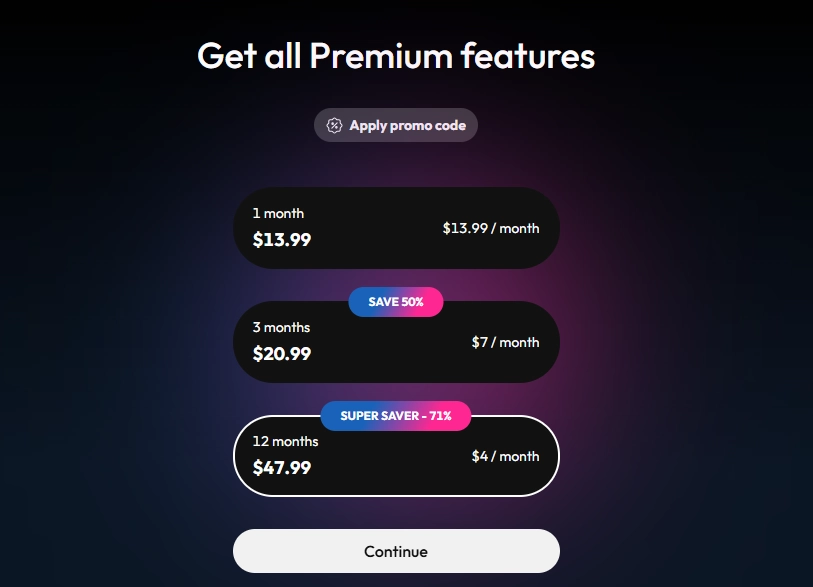Click the 3 months plan duration label
The image size is (813, 587).
tap(280, 327)
